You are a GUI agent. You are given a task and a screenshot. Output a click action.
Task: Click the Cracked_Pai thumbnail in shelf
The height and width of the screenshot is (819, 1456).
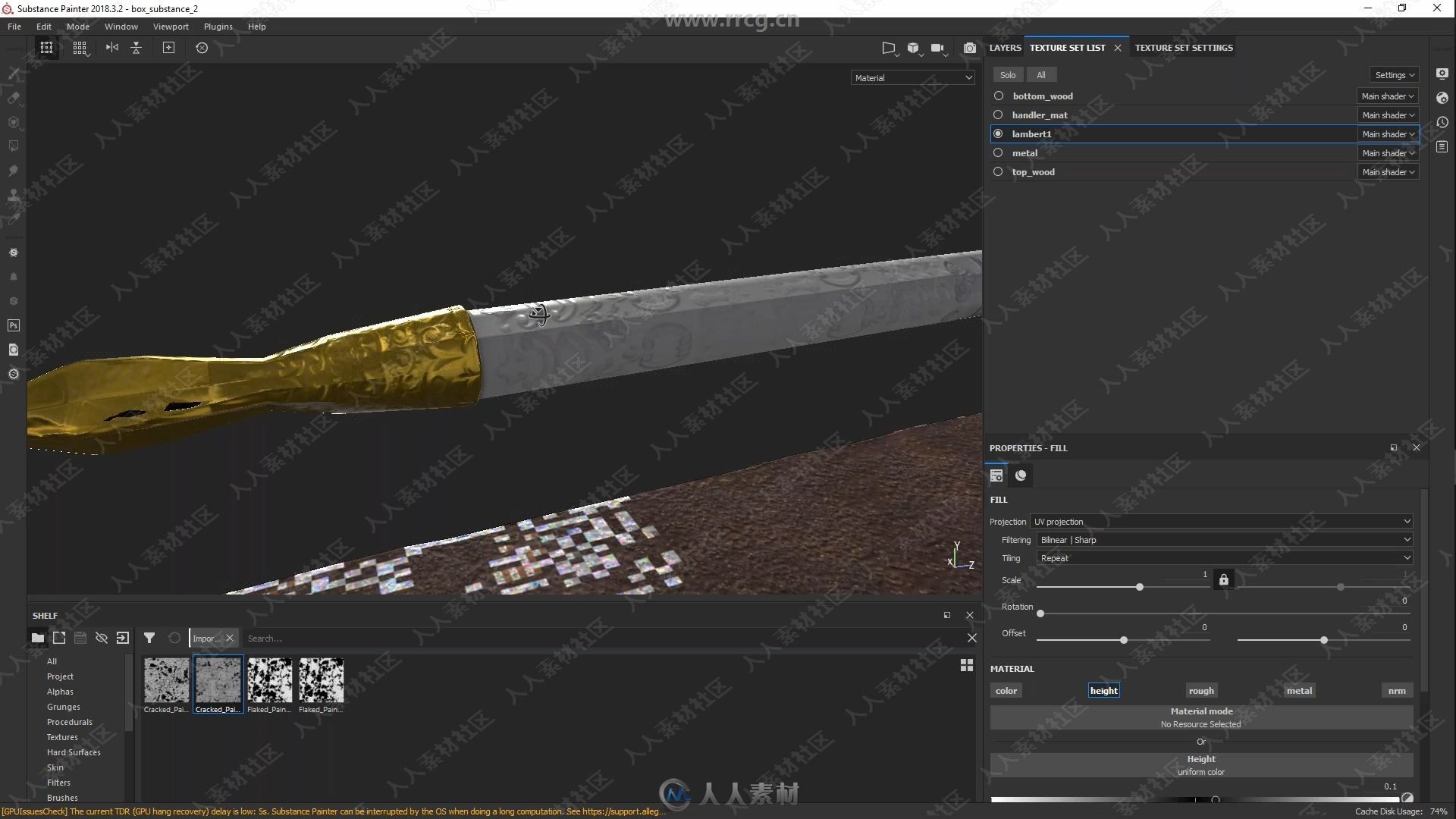click(165, 680)
